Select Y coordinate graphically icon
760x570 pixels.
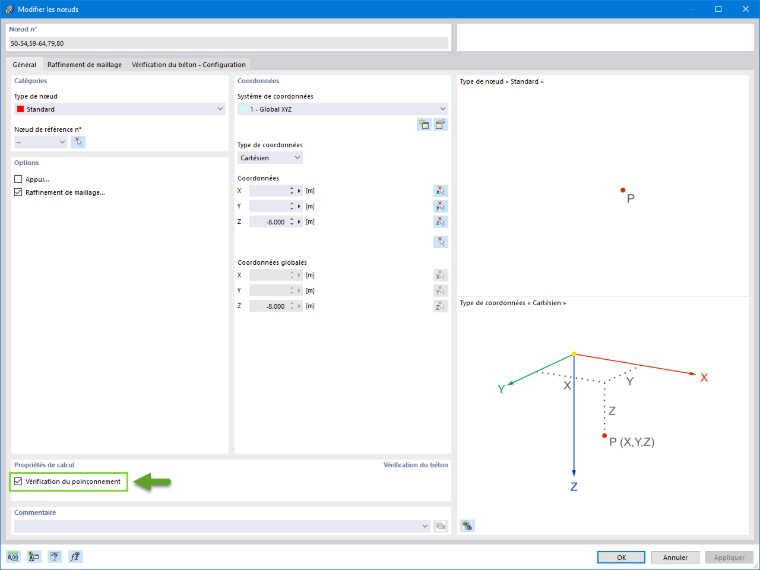point(440,206)
